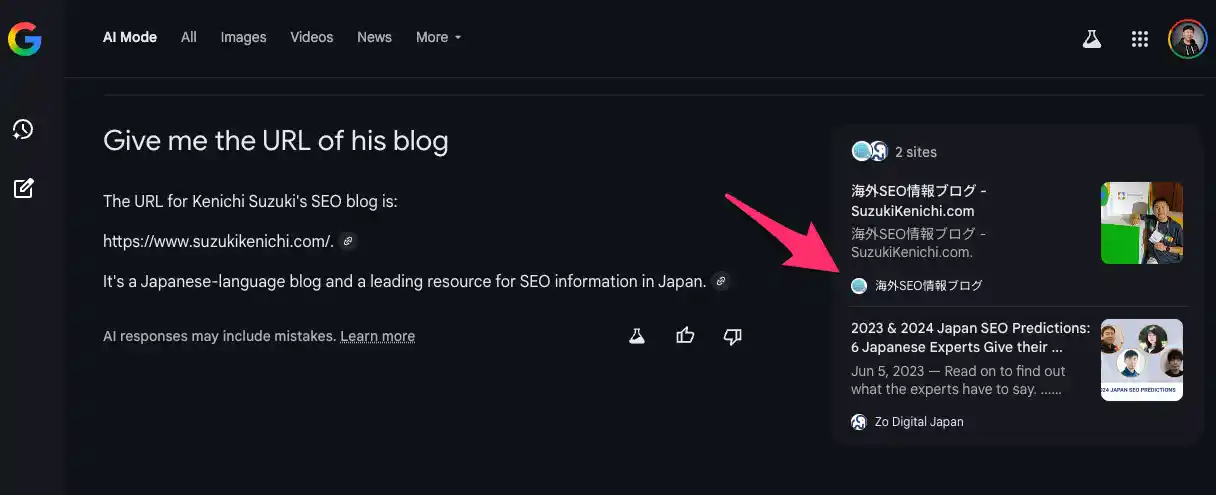Image resolution: width=1216 pixels, height=495 pixels.
Task: Click the 海外SEO情報ブログ source label
Action: (929, 285)
